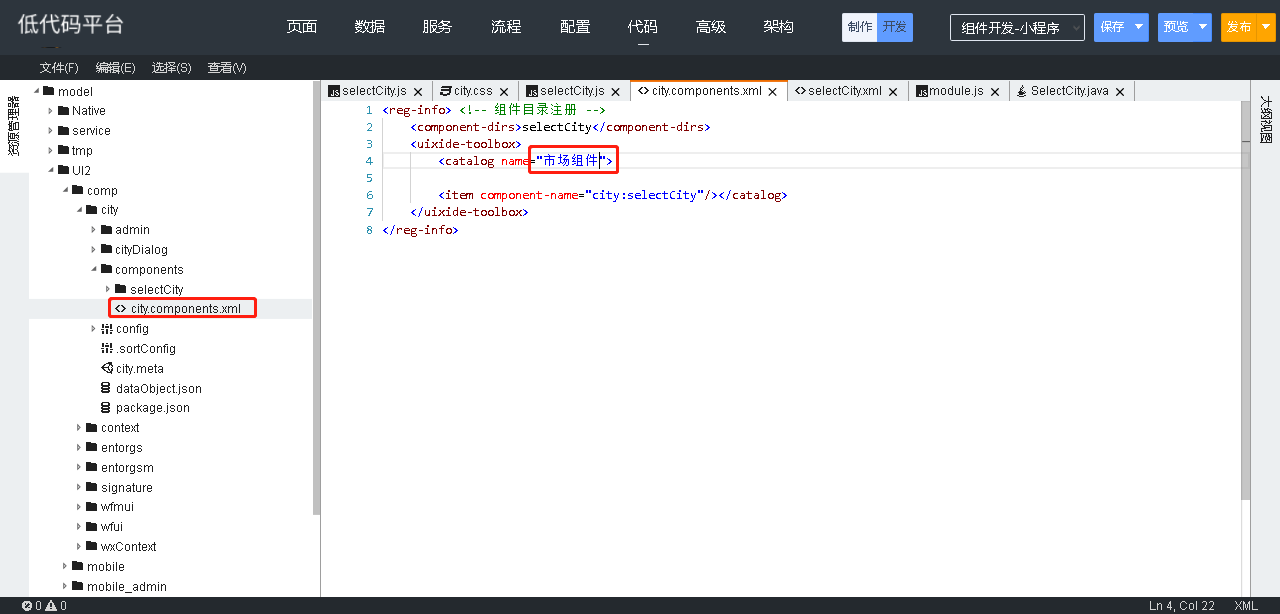Click the .sortConfig file icon
The height and width of the screenshot is (614, 1280).
click(x=107, y=348)
